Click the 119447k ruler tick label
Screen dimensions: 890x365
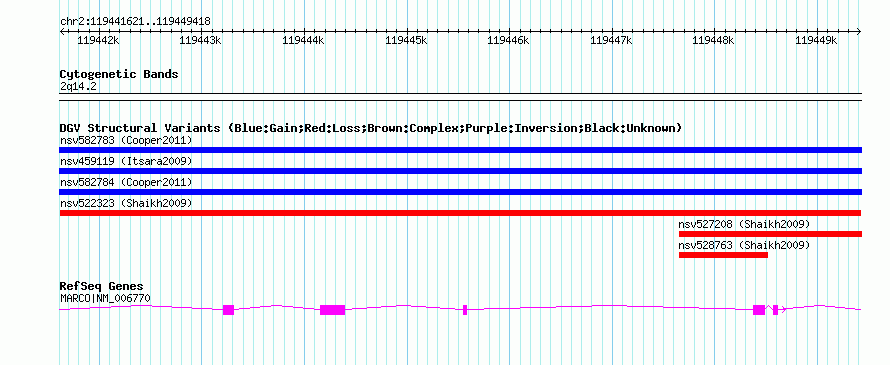(x=612, y=40)
